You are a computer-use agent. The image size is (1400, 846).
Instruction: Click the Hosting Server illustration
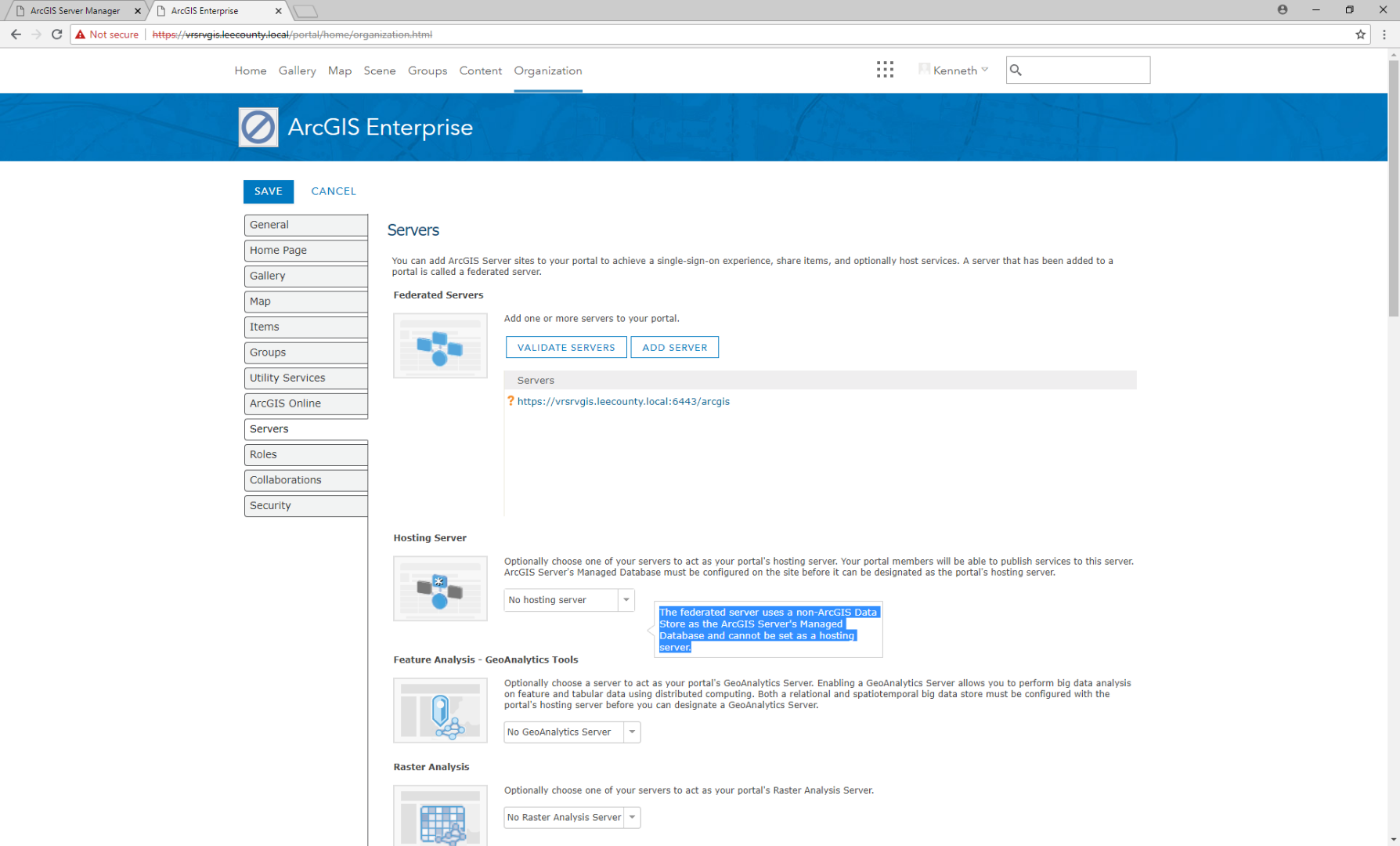[440, 588]
